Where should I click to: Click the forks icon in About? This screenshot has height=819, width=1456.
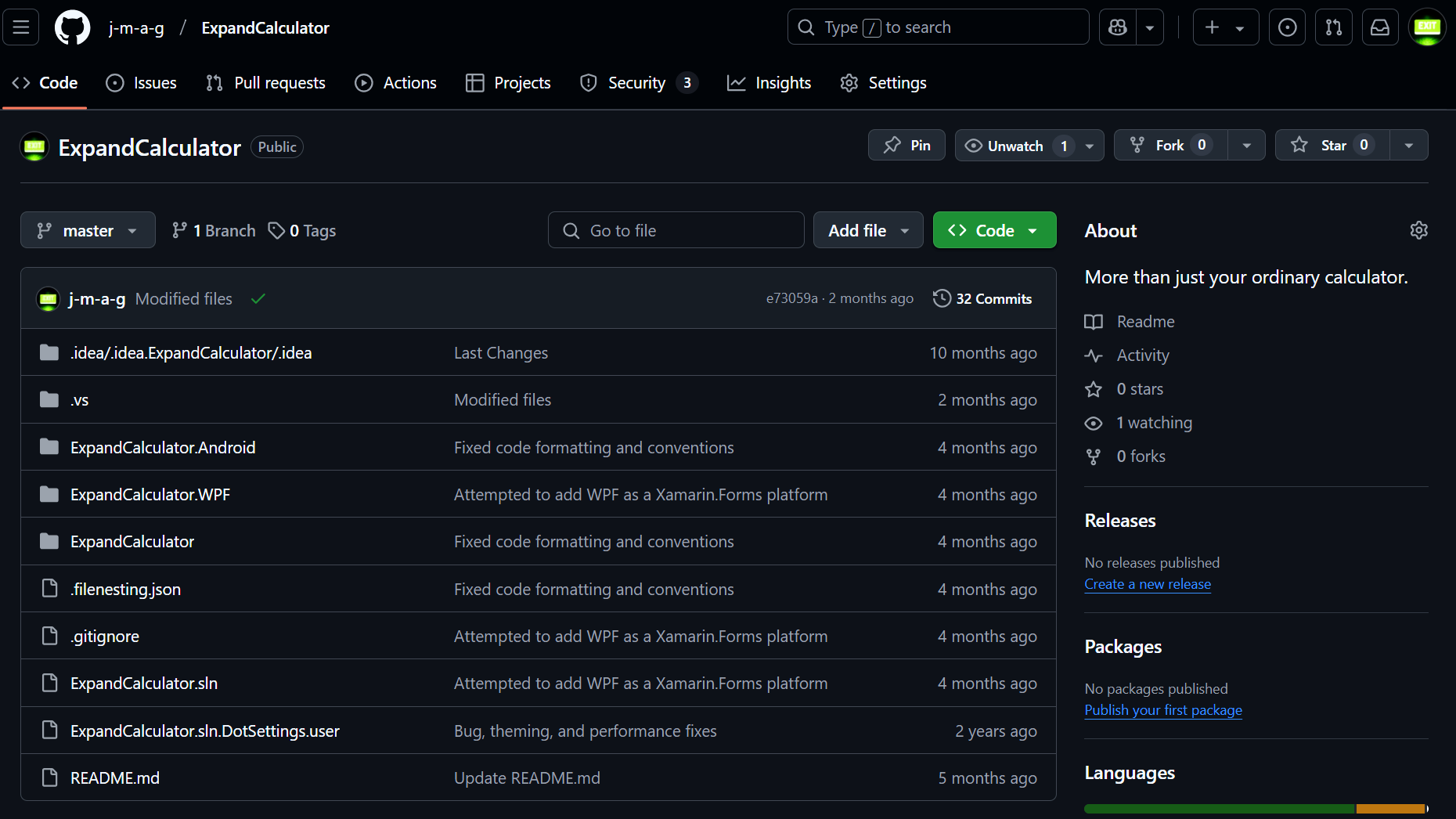pos(1094,456)
